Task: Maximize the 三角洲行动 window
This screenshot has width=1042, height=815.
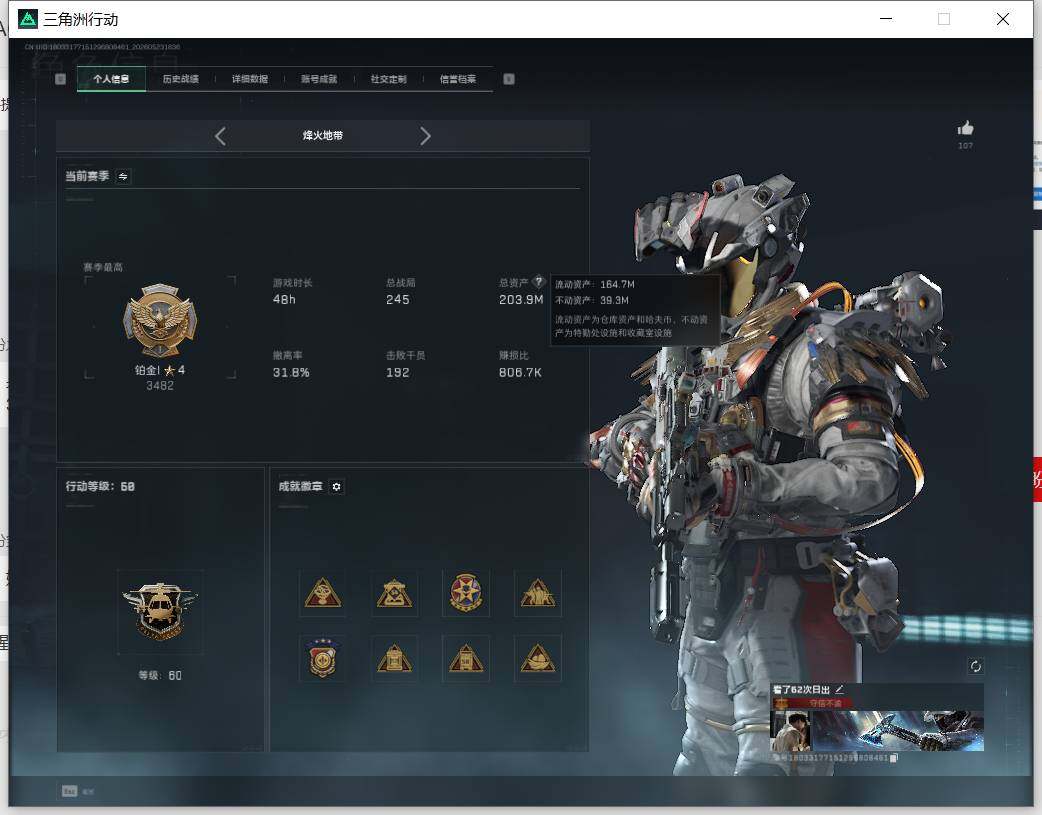Action: pos(944,19)
